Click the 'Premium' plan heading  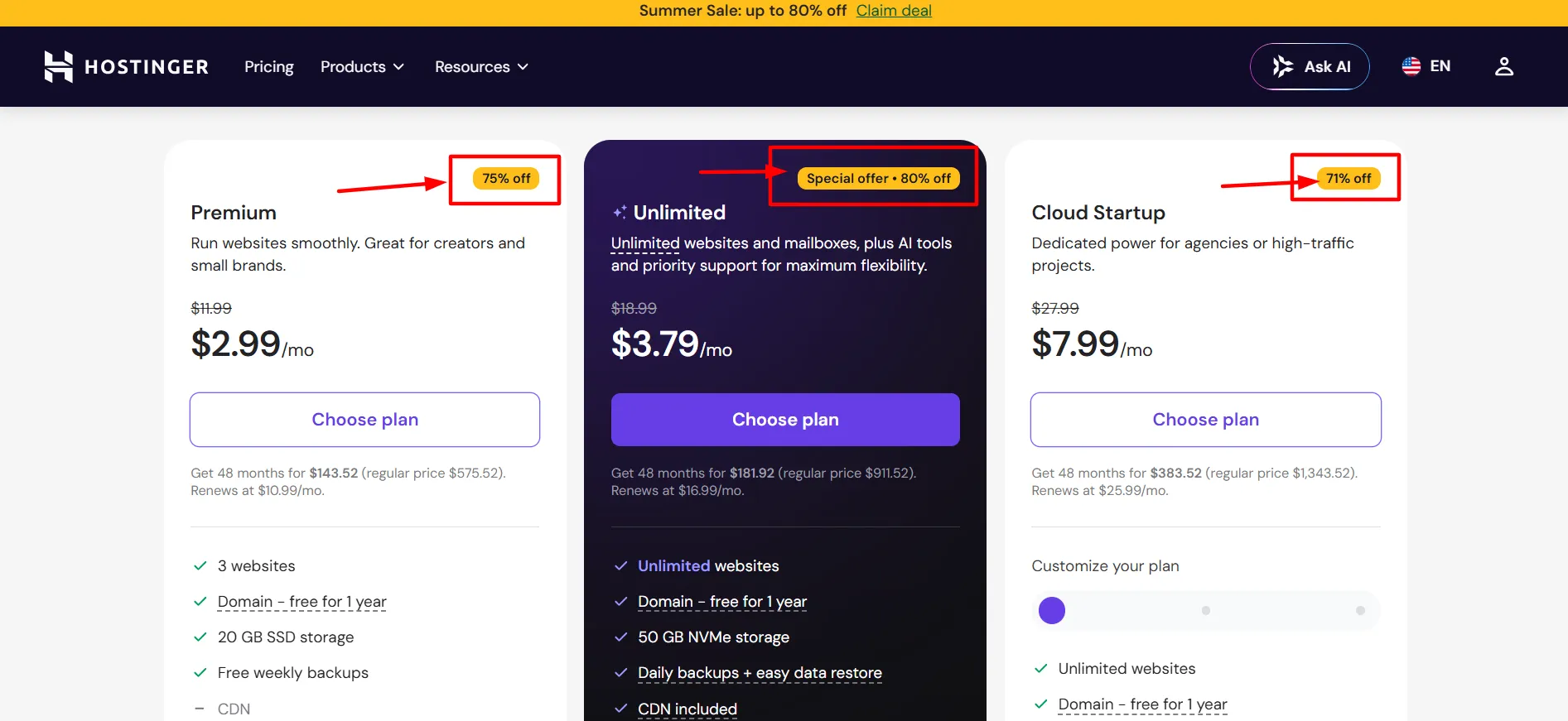234,213
